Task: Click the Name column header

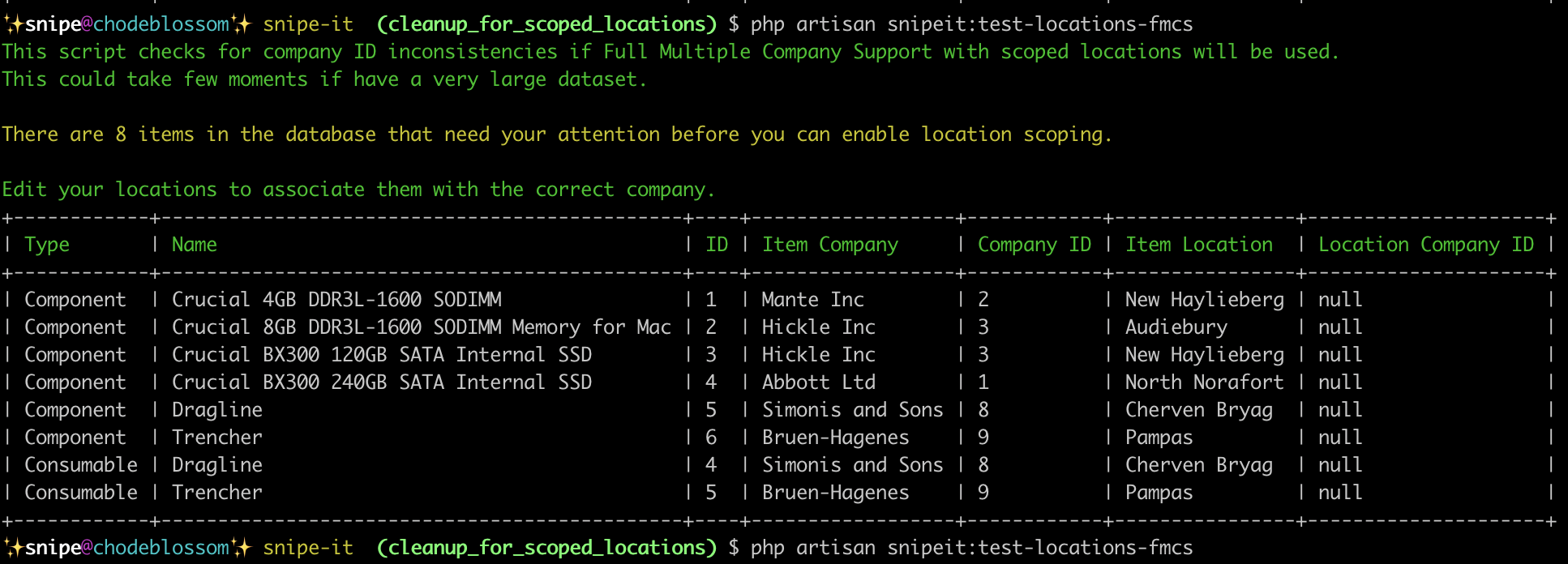Action: coord(195,245)
